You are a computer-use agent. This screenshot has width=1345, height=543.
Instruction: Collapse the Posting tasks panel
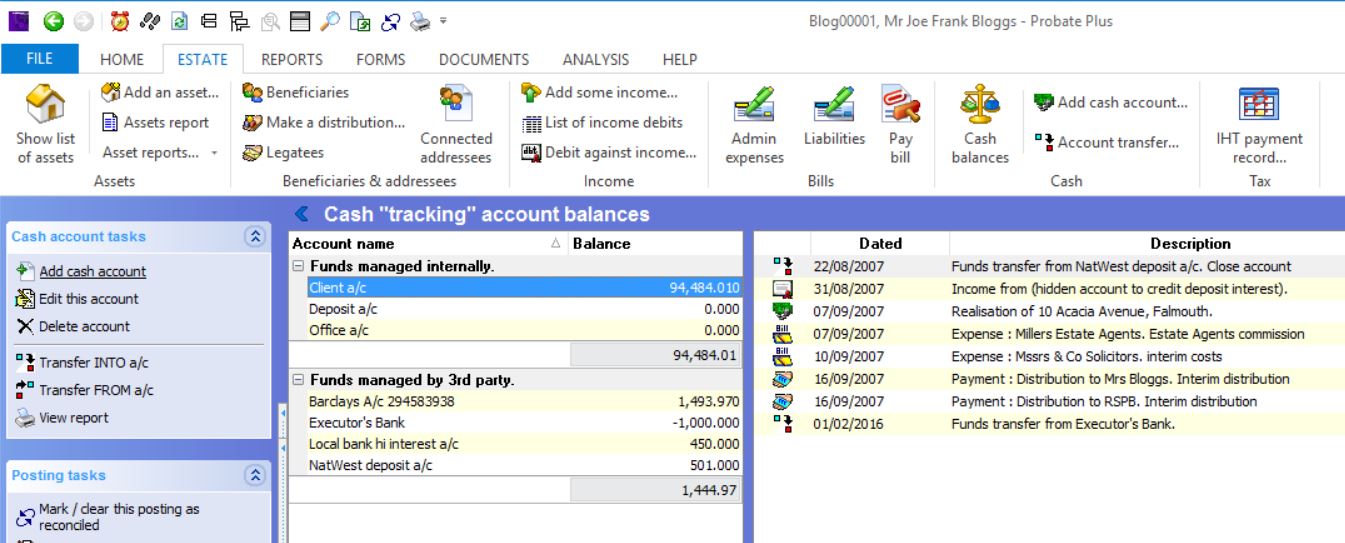[255, 476]
